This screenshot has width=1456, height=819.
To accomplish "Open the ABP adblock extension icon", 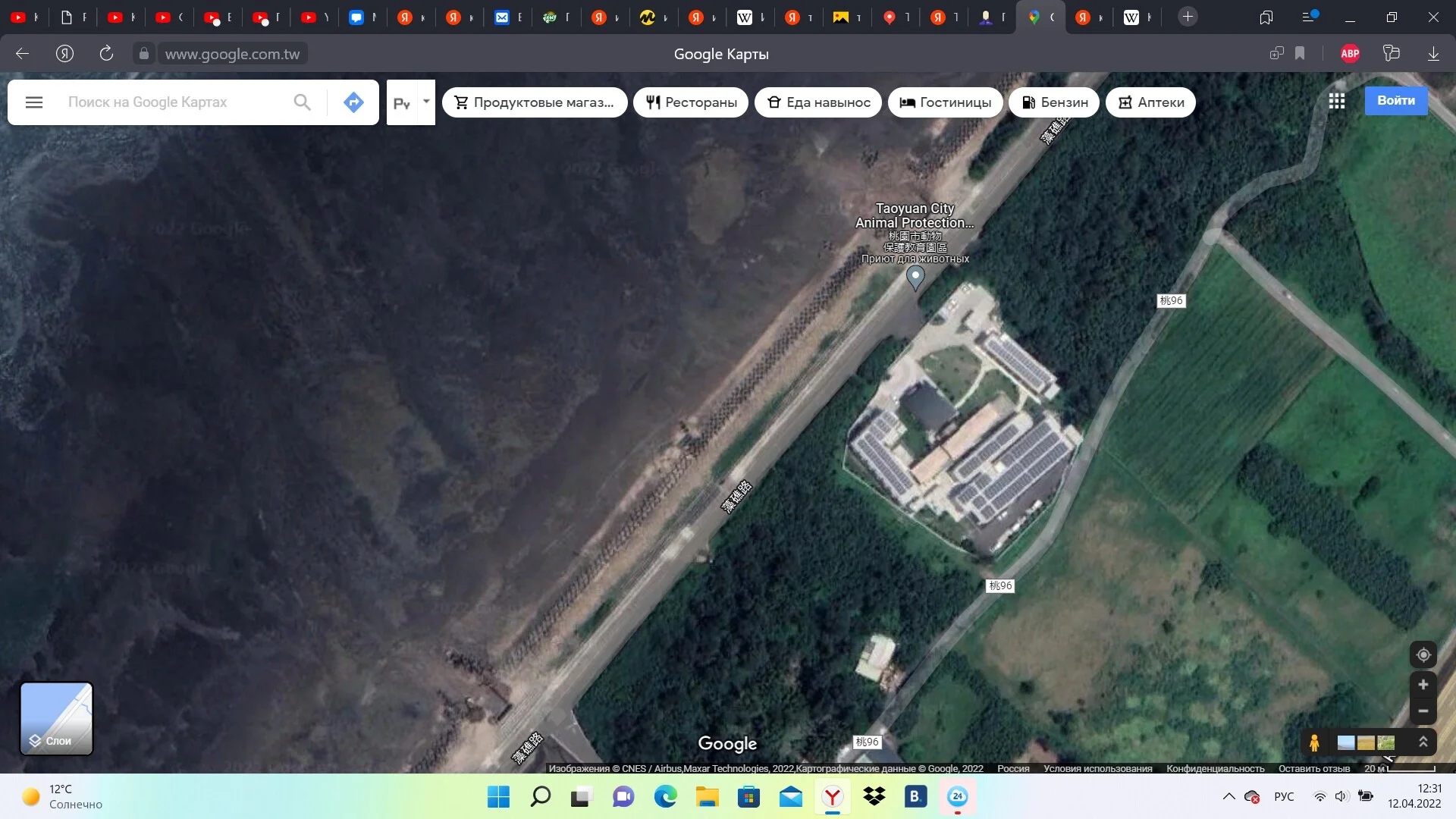I will point(1350,54).
